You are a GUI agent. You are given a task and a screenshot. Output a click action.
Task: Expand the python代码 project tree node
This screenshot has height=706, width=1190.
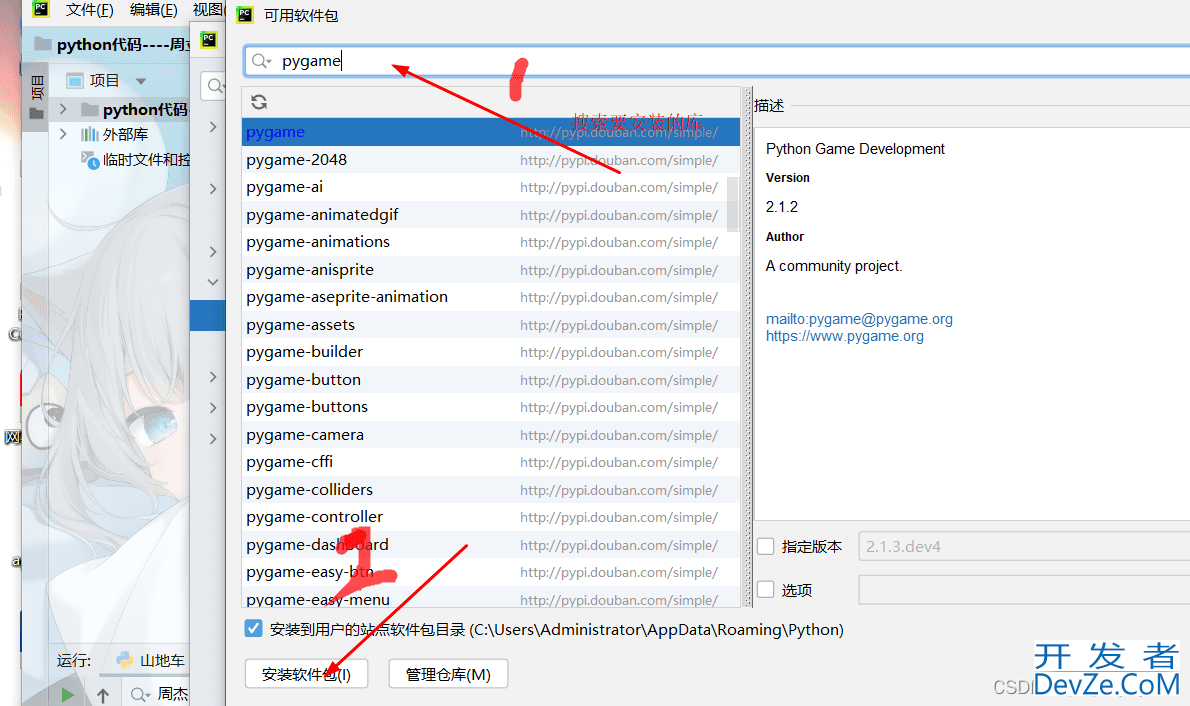tap(63, 109)
